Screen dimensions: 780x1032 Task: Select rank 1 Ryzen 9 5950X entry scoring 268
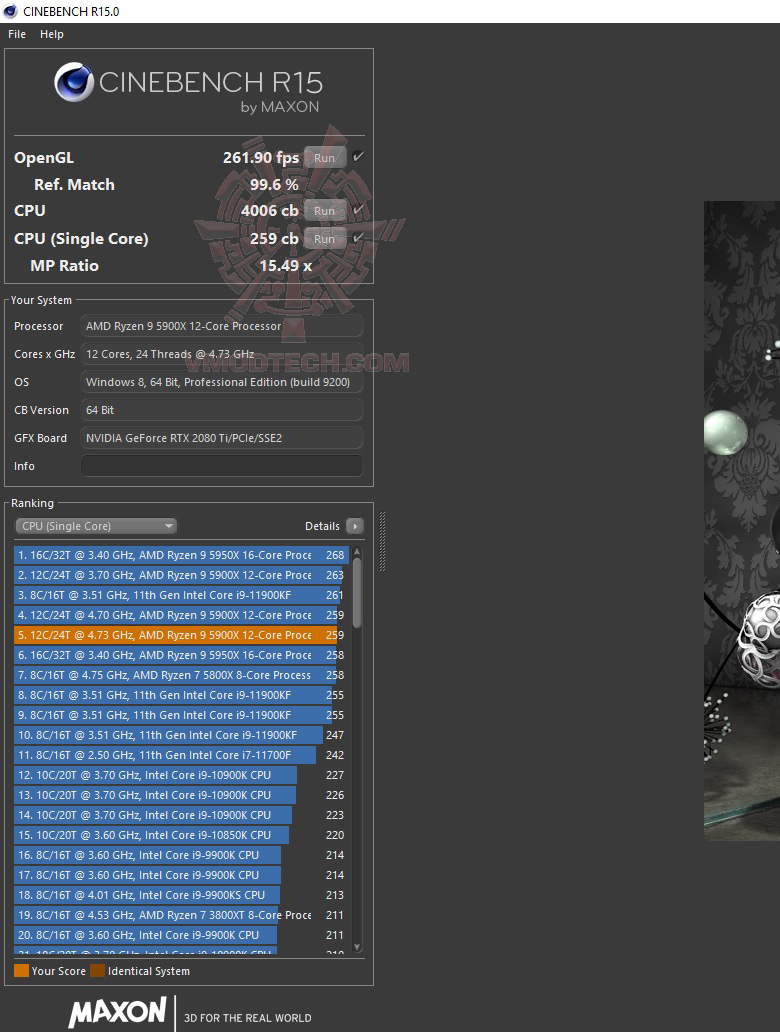coord(181,555)
